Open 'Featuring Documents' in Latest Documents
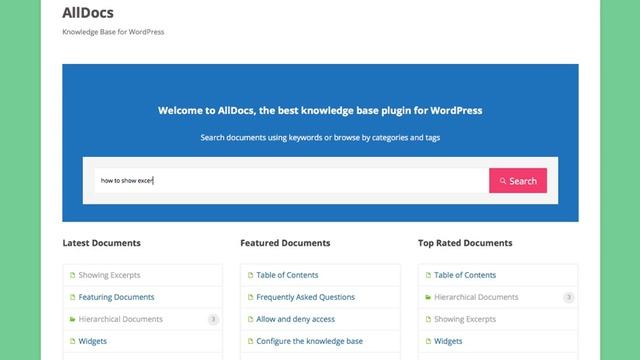The width and height of the screenshot is (640, 360). [x=116, y=297]
